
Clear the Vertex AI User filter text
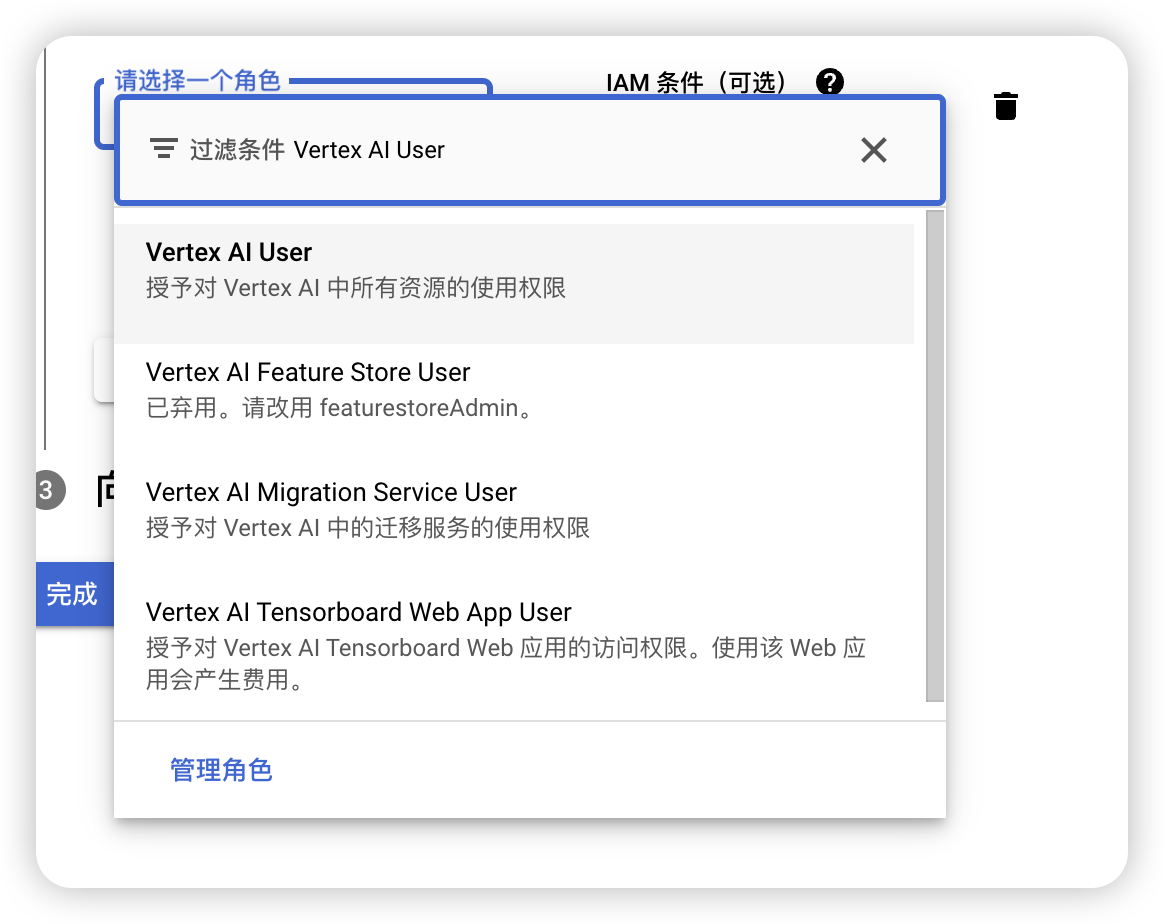(x=874, y=150)
